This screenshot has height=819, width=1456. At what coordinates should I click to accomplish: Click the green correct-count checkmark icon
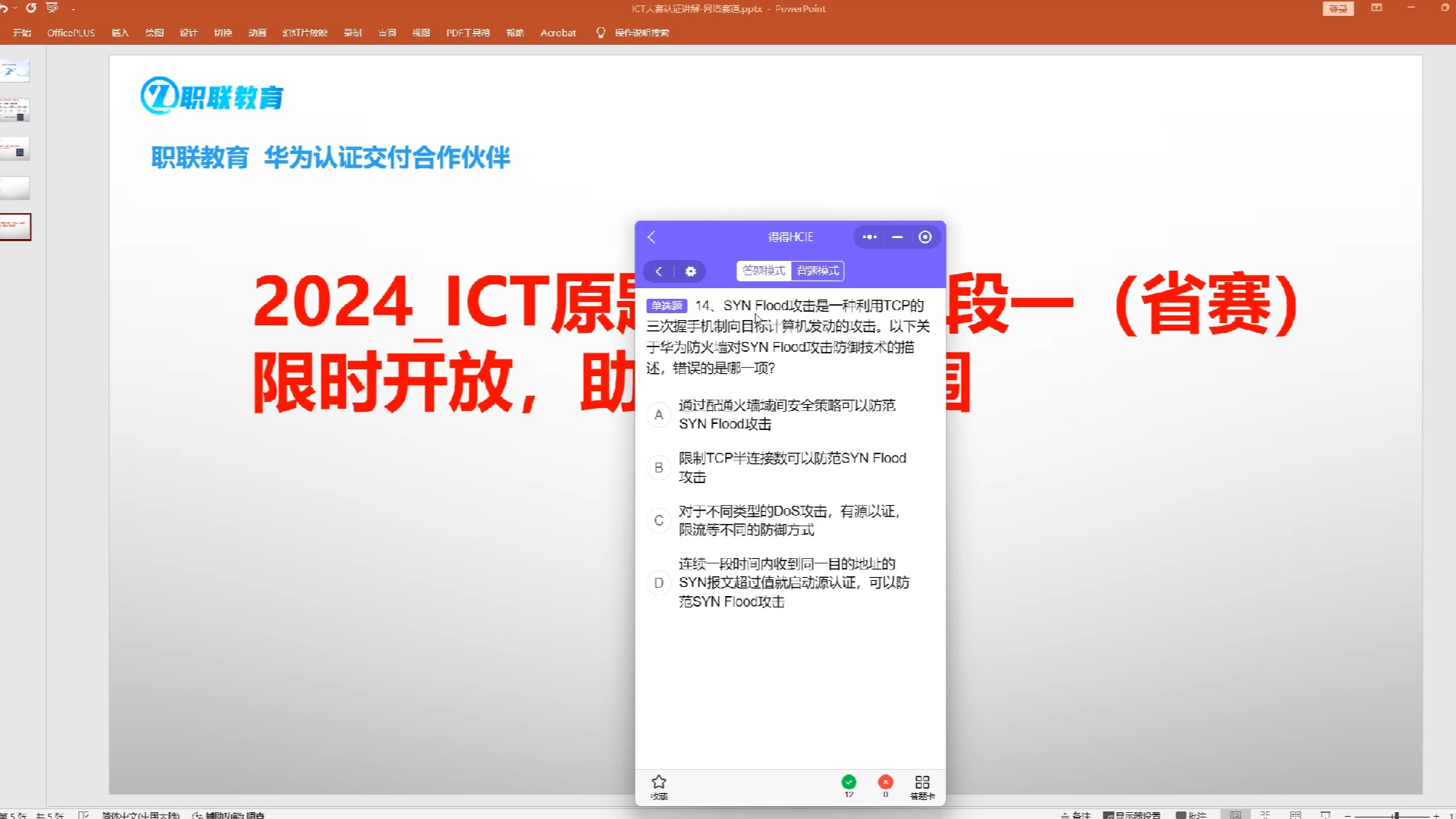[849, 782]
